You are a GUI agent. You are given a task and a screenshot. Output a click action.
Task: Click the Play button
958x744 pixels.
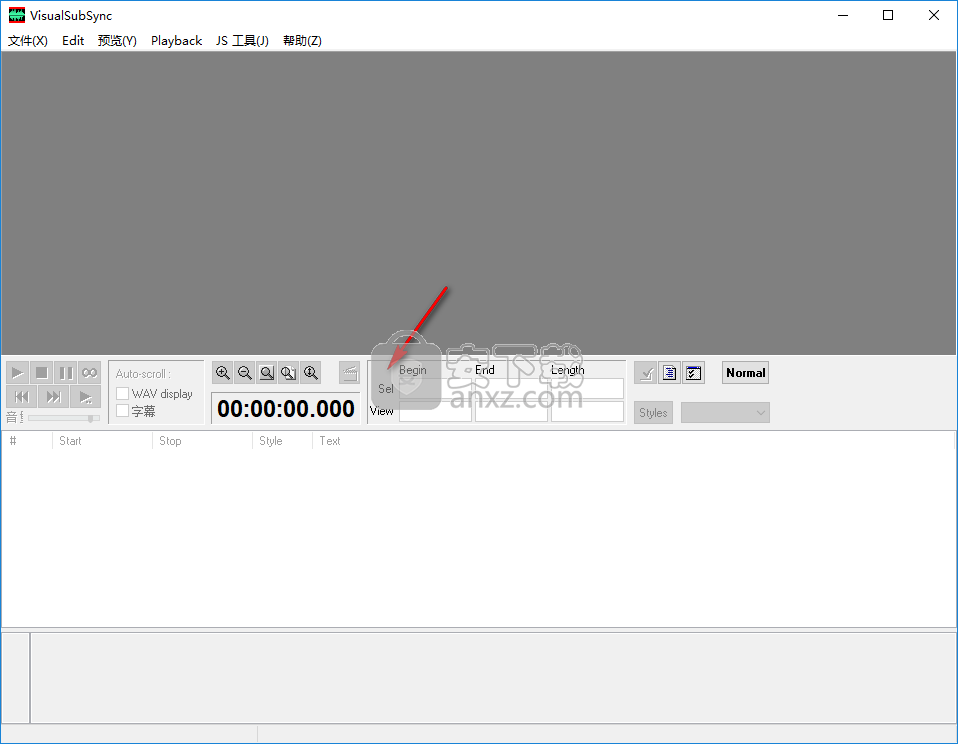click(18, 373)
